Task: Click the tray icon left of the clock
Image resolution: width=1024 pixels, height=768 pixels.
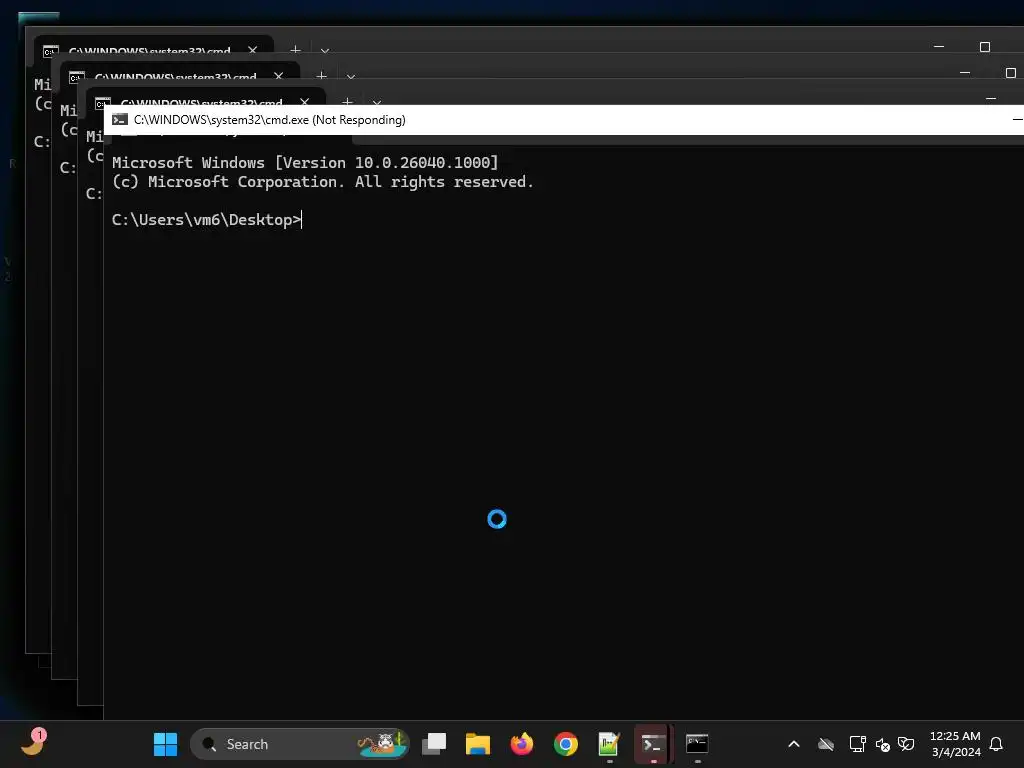Action: click(x=906, y=744)
